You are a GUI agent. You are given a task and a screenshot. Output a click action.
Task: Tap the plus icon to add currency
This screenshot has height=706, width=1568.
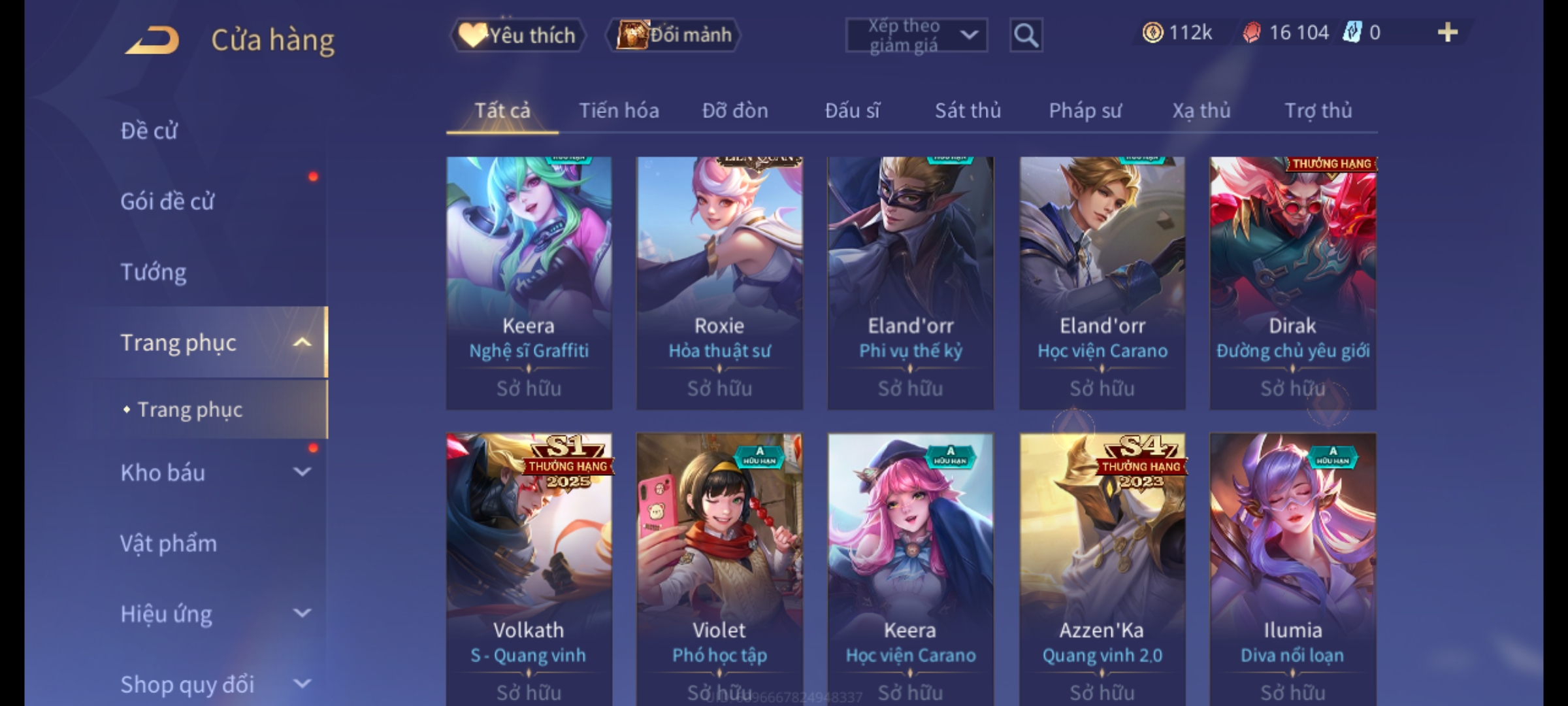tap(1447, 33)
